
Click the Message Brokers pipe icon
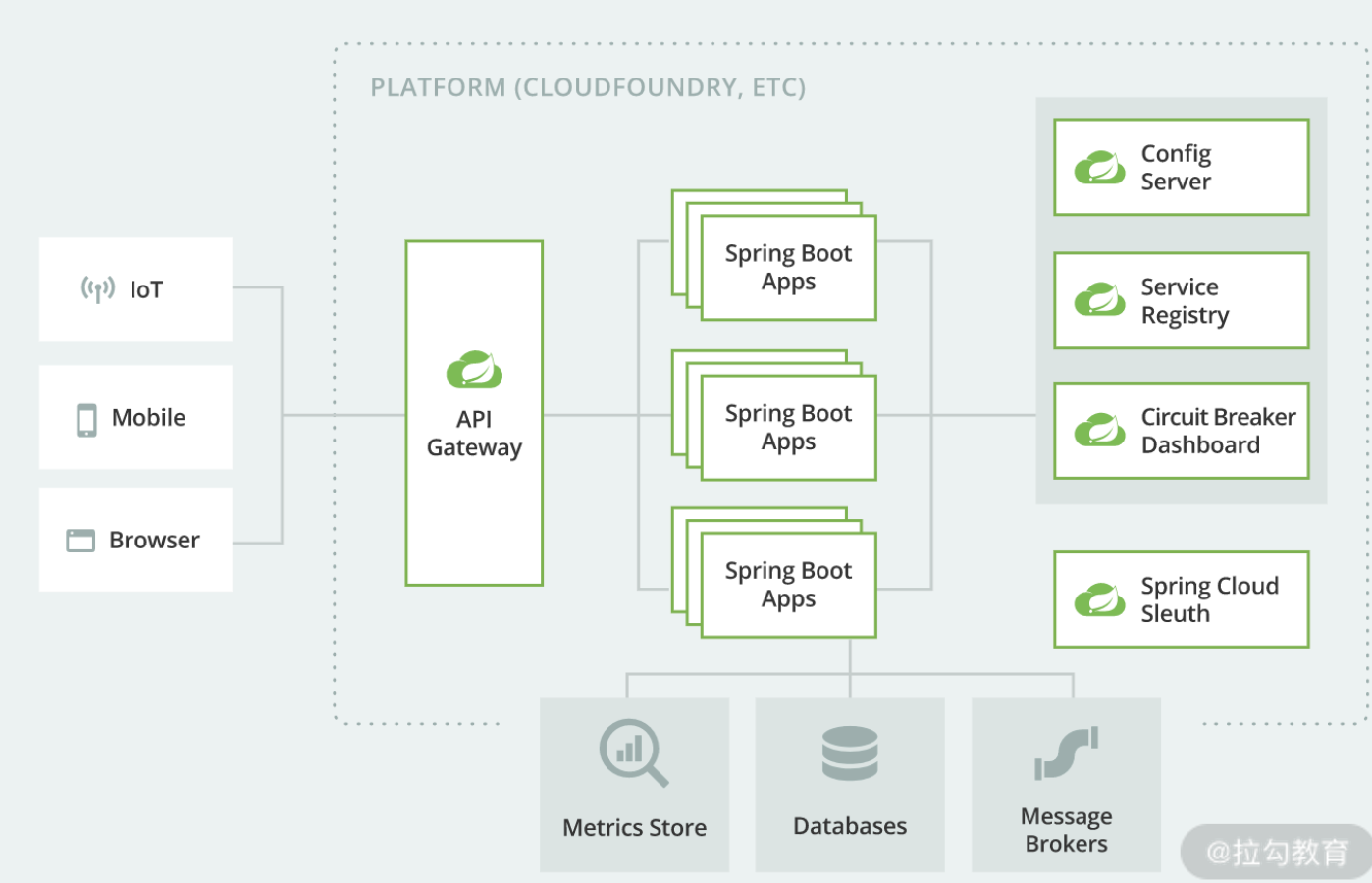point(1066,753)
